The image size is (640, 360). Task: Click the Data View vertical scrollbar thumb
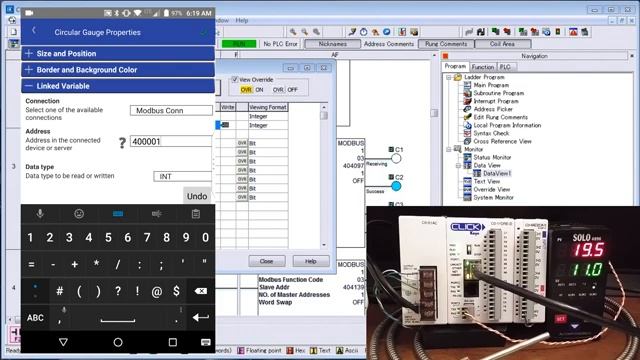point(324,115)
